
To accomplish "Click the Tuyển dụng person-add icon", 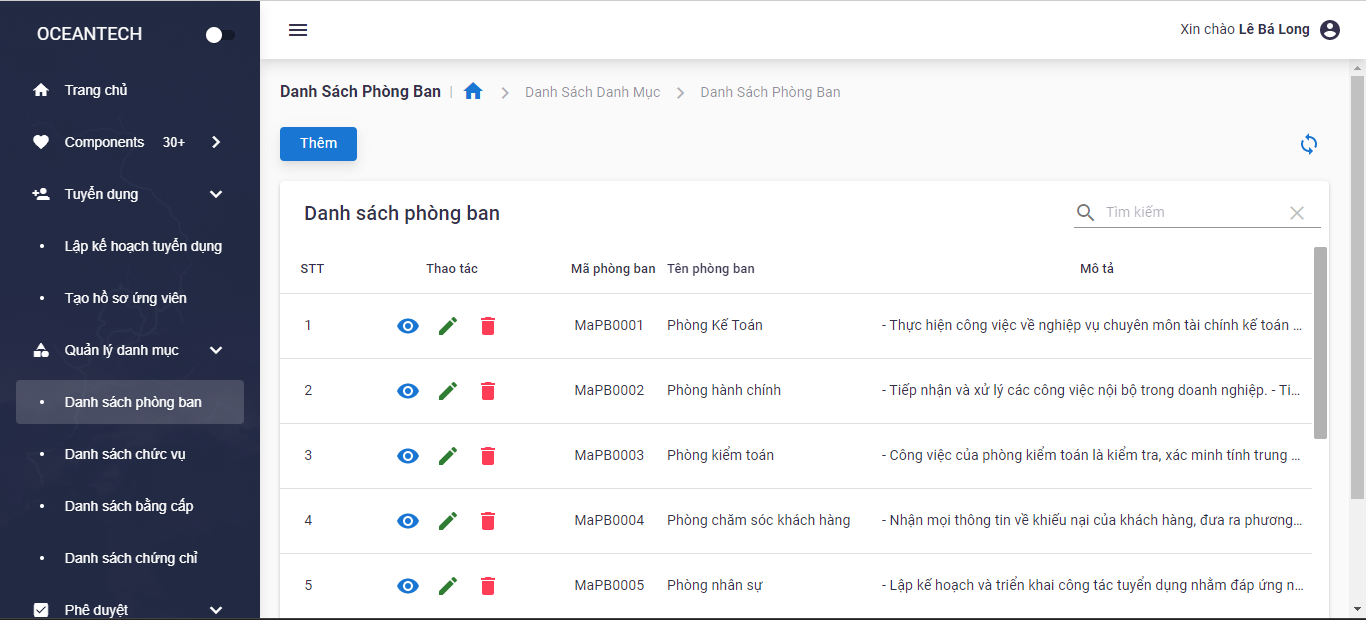I will pos(41,194).
